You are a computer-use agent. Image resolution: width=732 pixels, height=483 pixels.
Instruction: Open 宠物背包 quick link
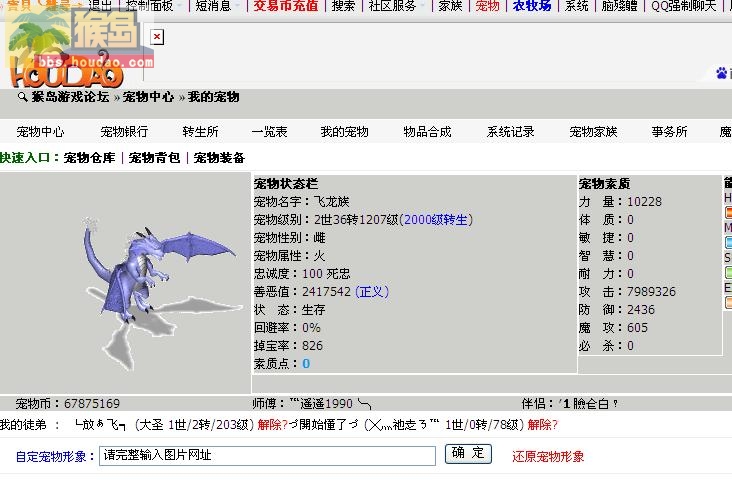pos(154,158)
